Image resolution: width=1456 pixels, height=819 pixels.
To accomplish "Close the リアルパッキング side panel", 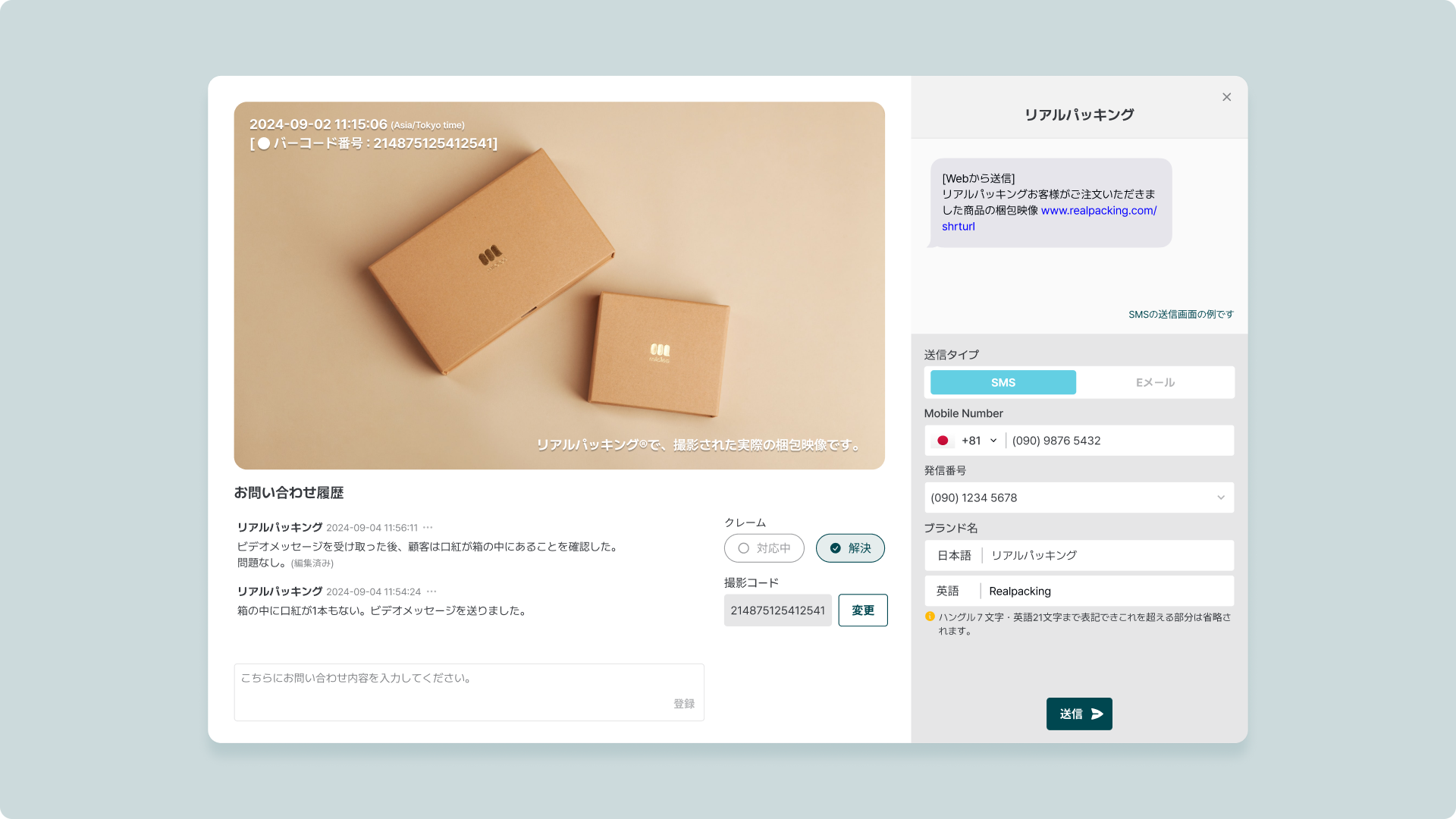I will [x=1226, y=97].
